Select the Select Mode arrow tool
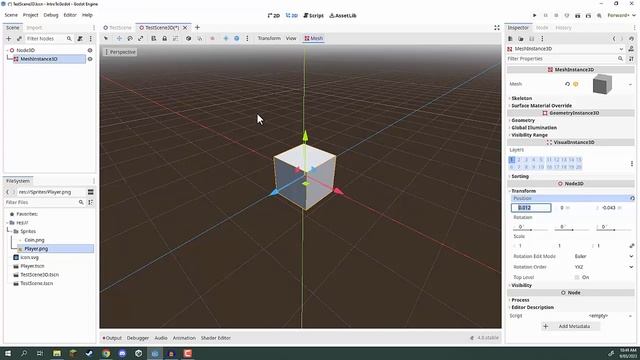The image size is (640, 360). [106, 38]
